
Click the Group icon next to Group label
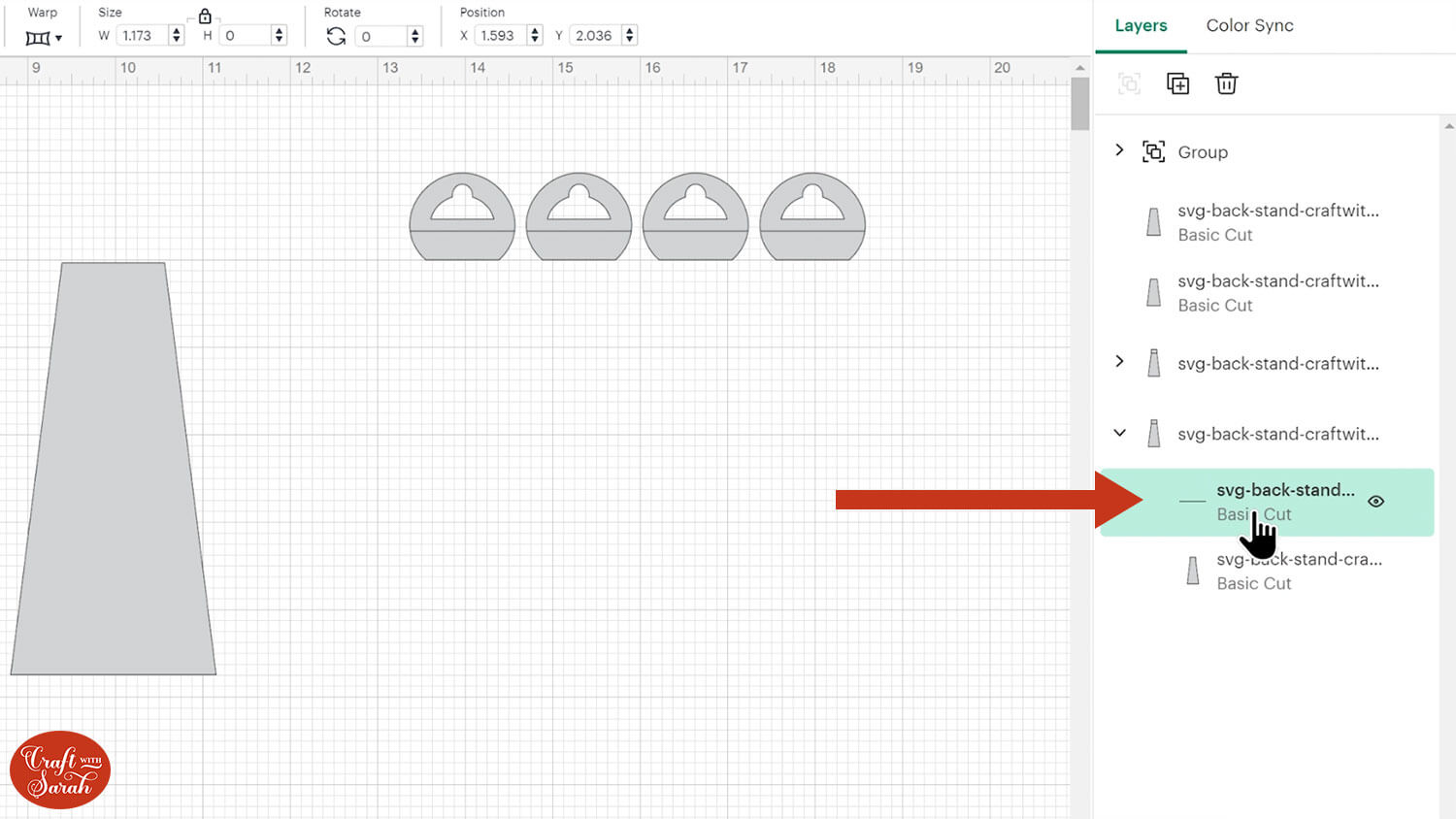pos(1153,151)
